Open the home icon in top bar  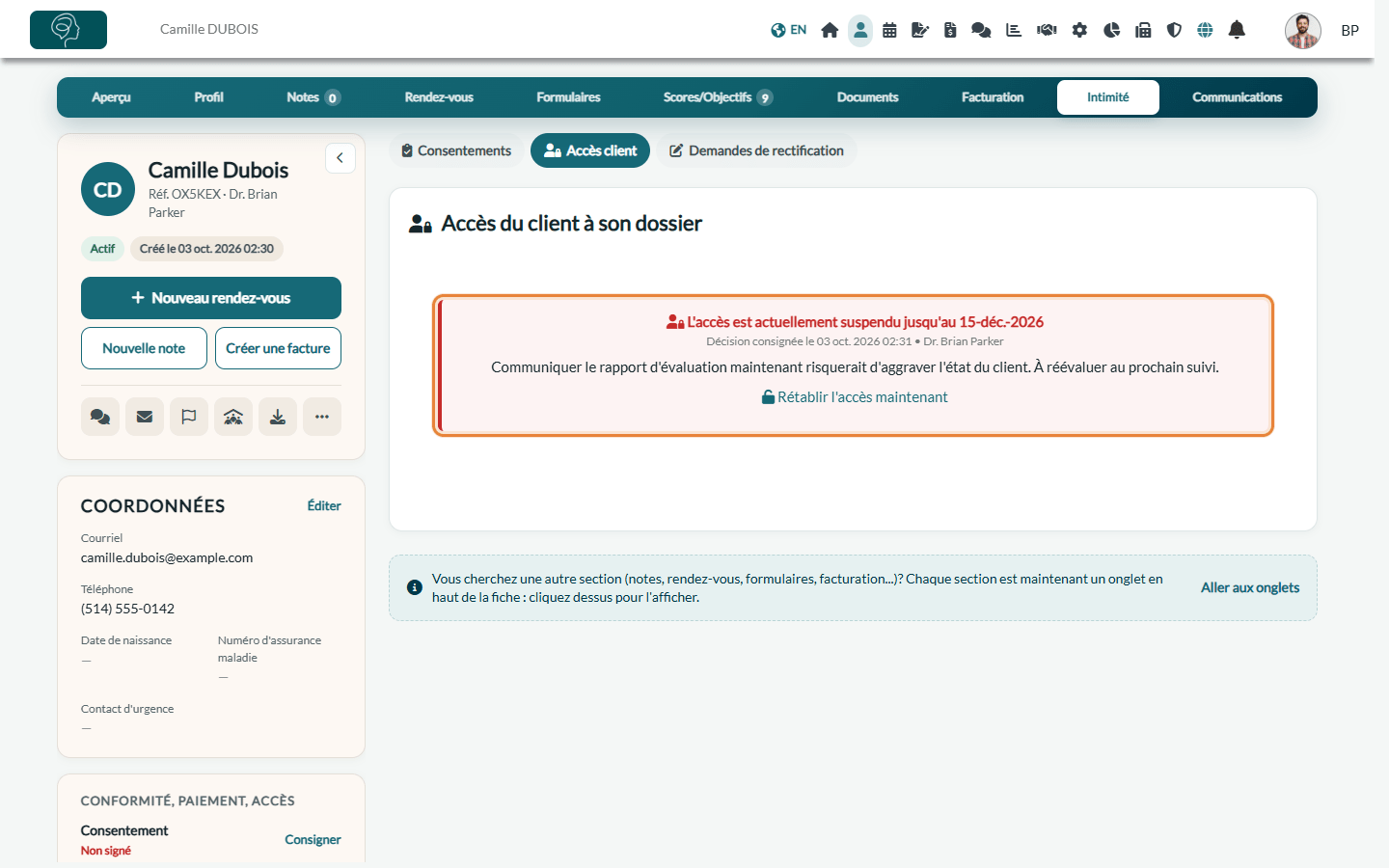(x=830, y=30)
